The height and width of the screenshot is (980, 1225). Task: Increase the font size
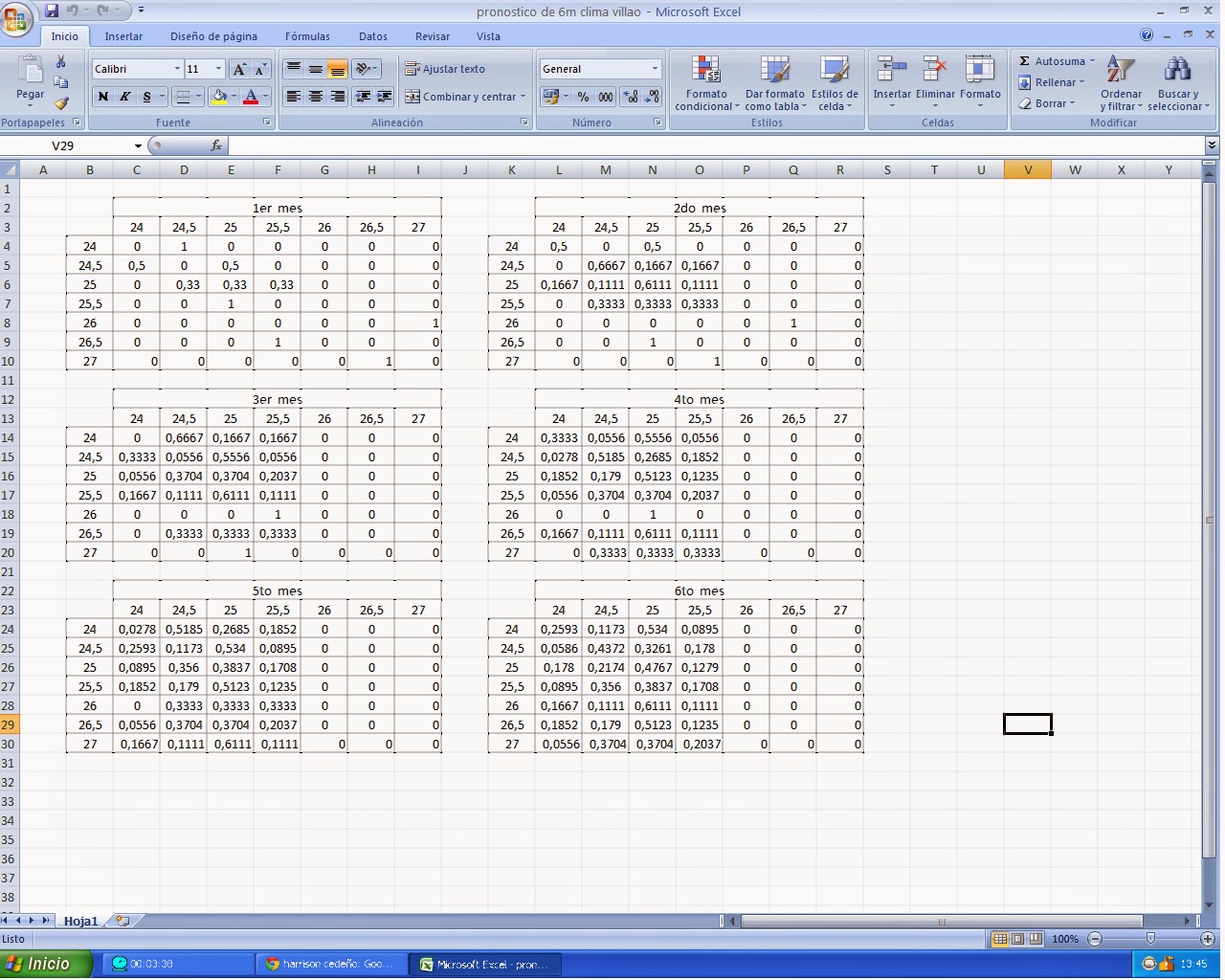tap(239, 69)
